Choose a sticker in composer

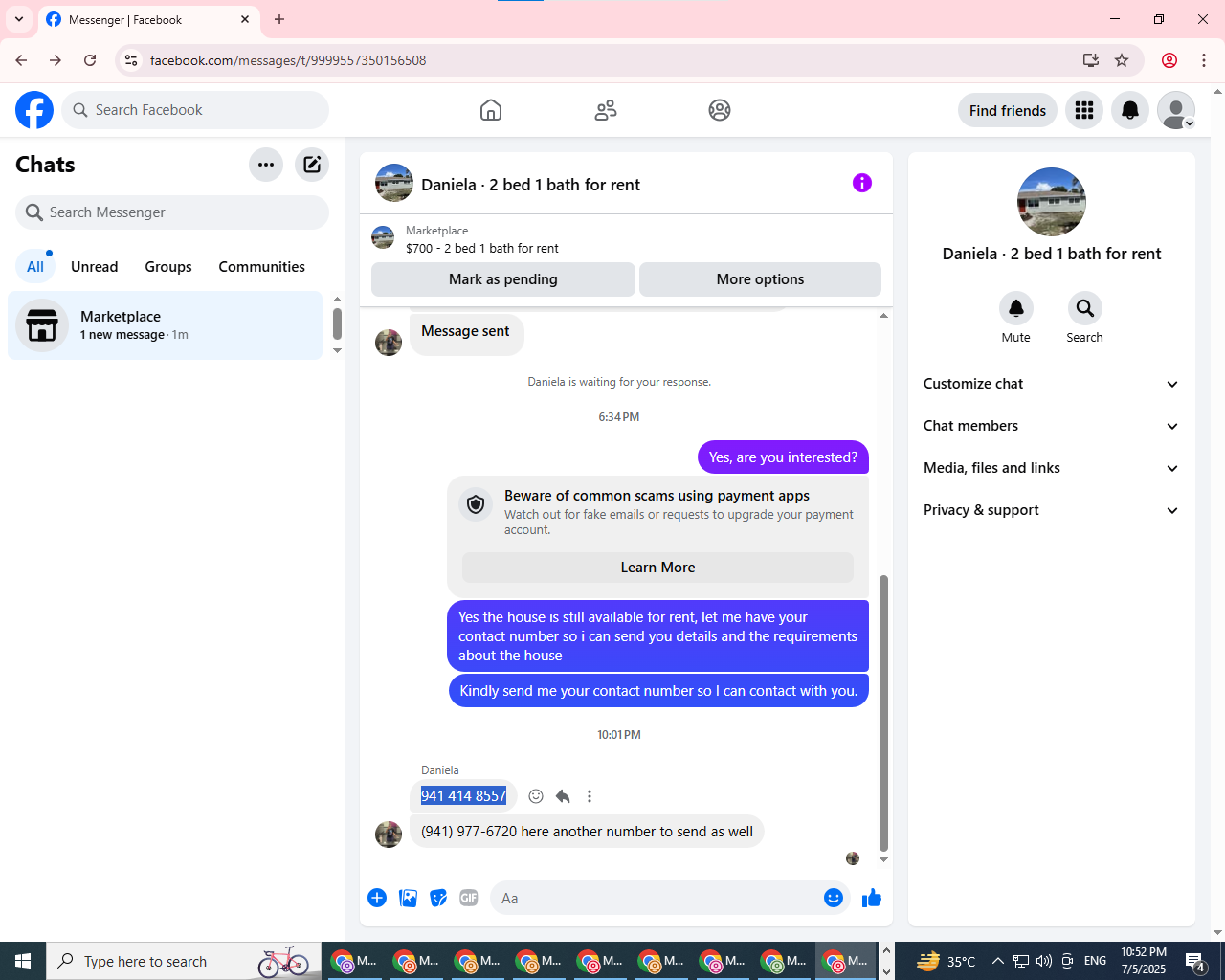438,898
